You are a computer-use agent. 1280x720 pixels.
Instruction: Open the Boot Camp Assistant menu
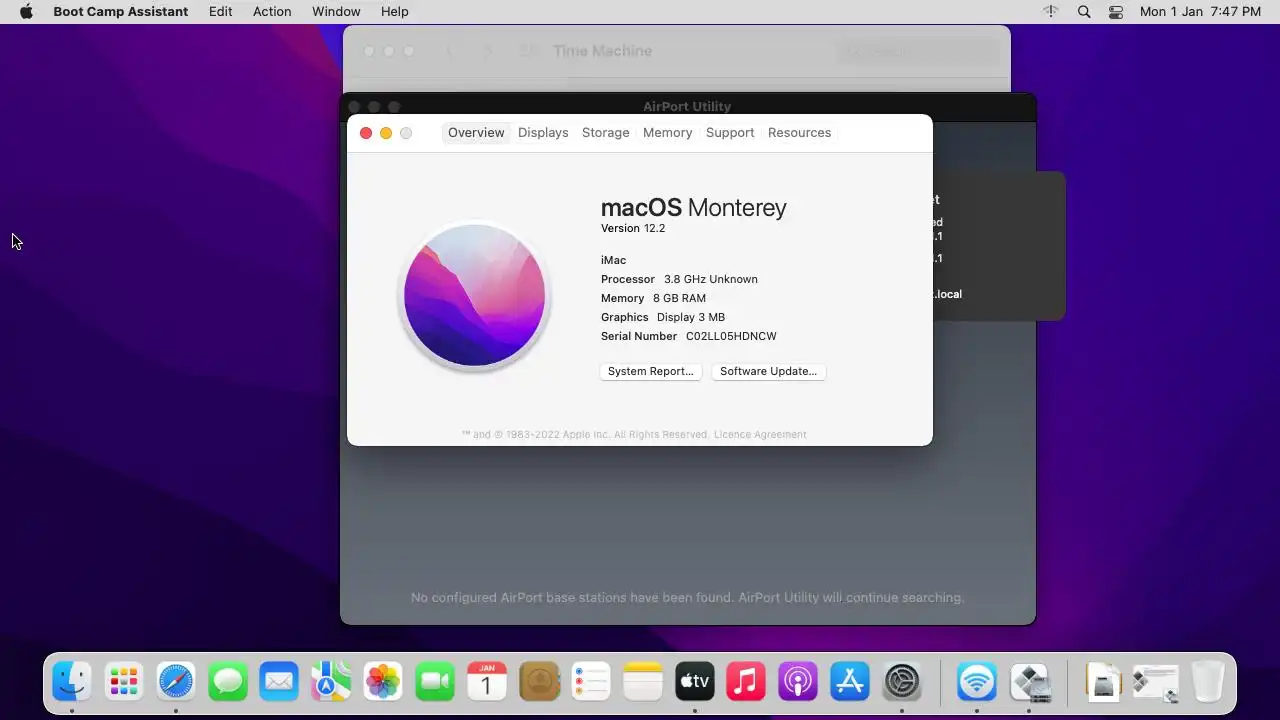pos(120,11)
